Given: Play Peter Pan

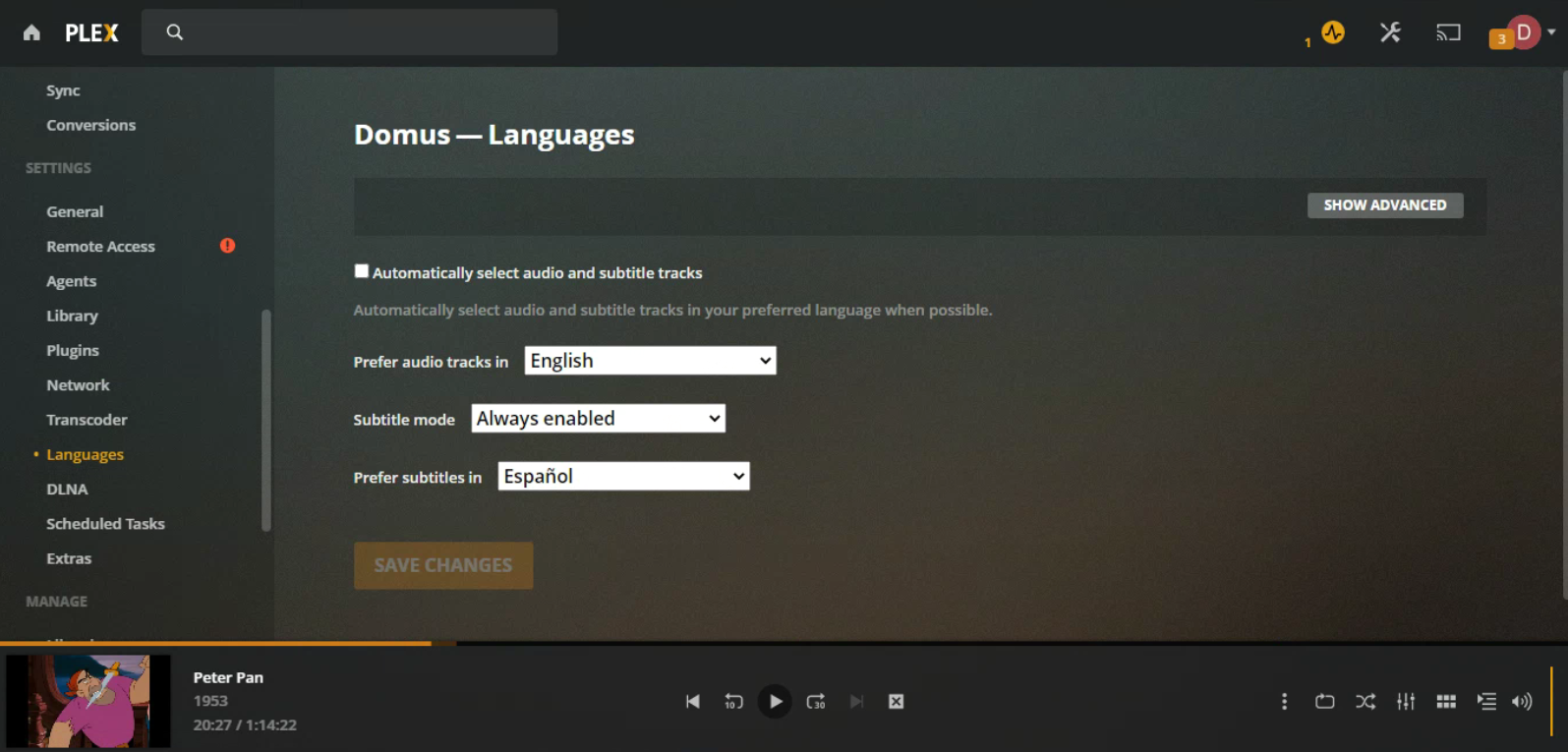Looking at the screenshot, I should pos(775,702).
